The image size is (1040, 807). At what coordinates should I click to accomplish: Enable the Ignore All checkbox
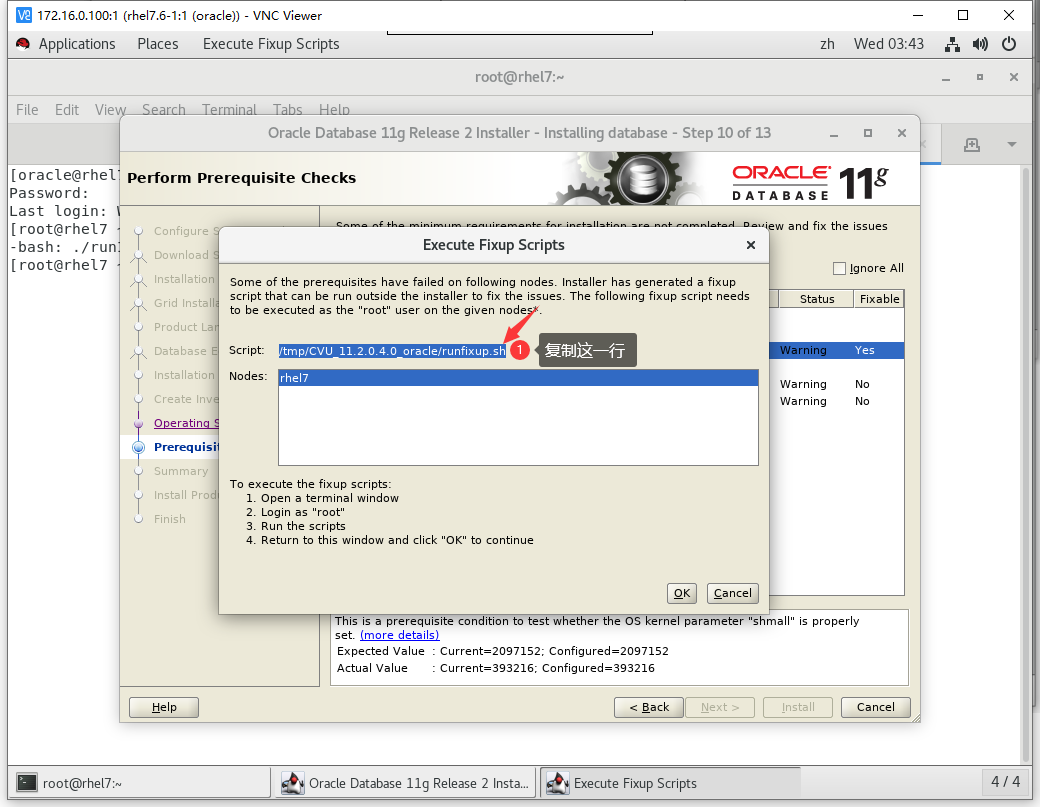click(839, 268)
